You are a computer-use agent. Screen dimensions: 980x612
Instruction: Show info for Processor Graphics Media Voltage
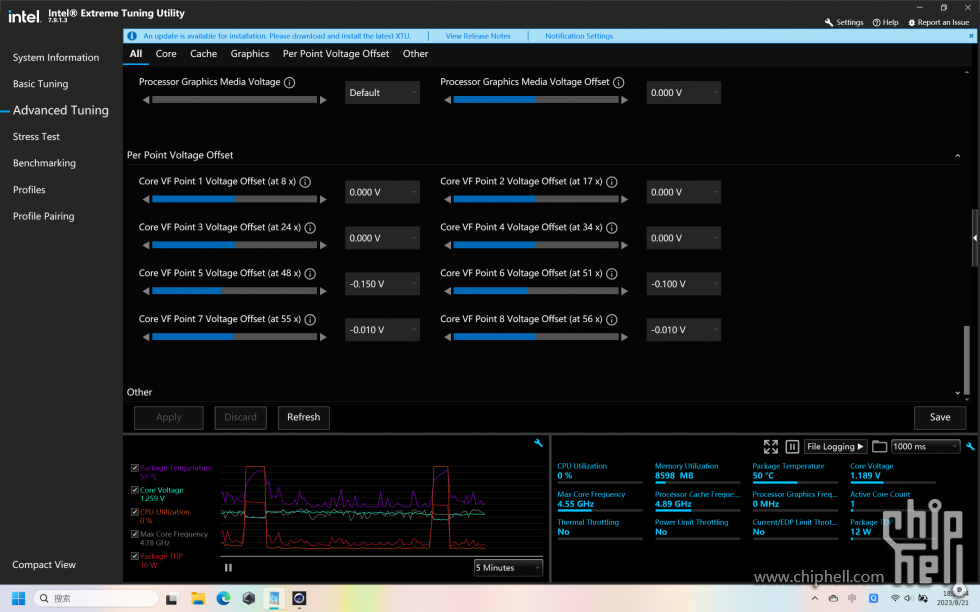click(x=289, y=83)
